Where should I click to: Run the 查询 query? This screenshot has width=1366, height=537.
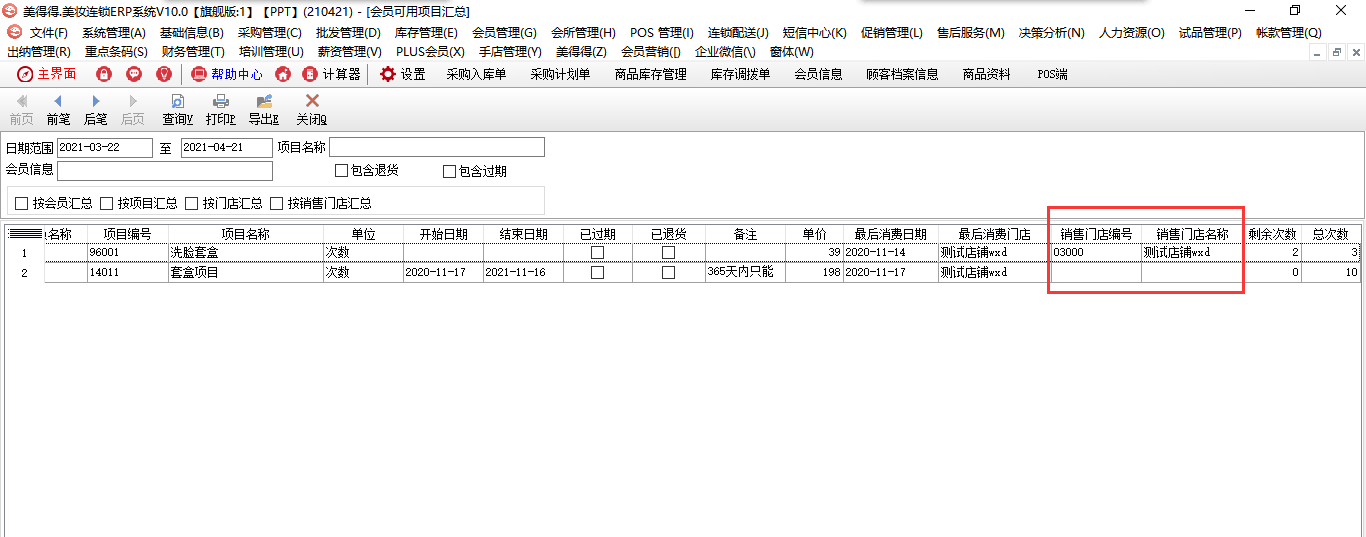pos(177,110)
